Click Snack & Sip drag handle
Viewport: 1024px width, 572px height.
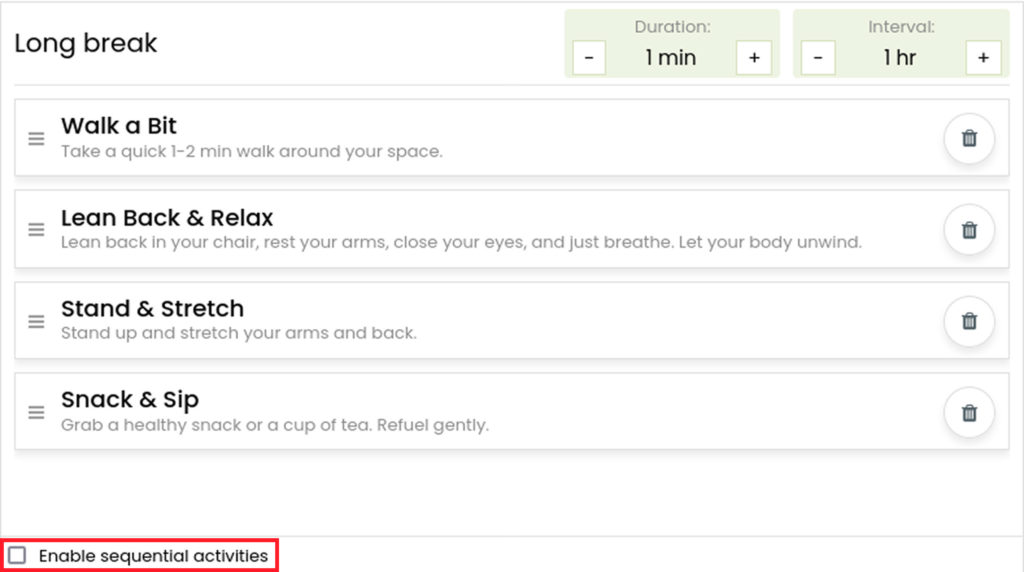pyautogui.click(x=37, y=413)
